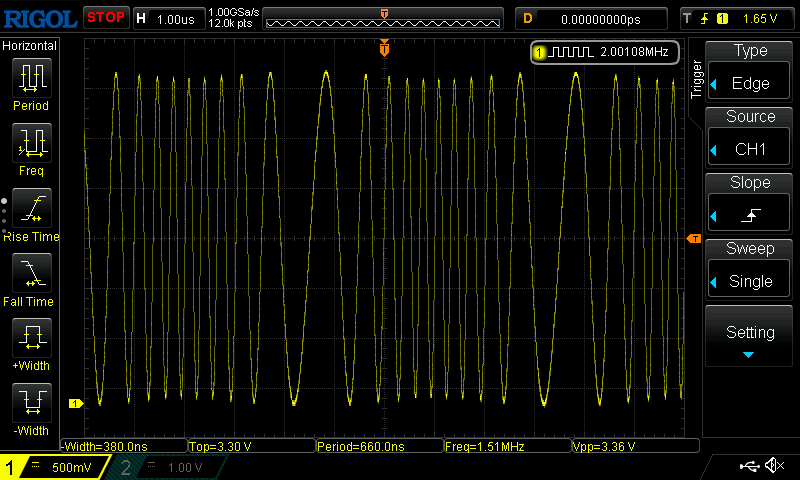The image size is (800, 480).
Task: Click the Period=660.0ns measurement readout
Action: tap(380, 447)
